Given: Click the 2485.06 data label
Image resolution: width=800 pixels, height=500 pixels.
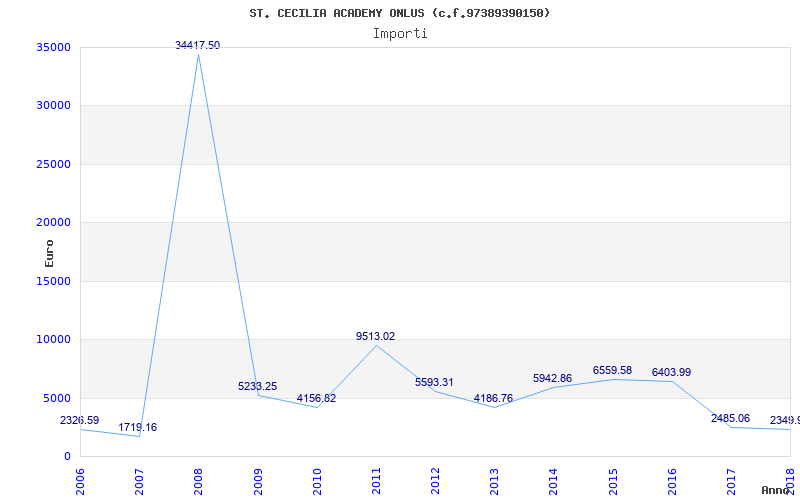Looking at the screenshot, I should (731, 419).
